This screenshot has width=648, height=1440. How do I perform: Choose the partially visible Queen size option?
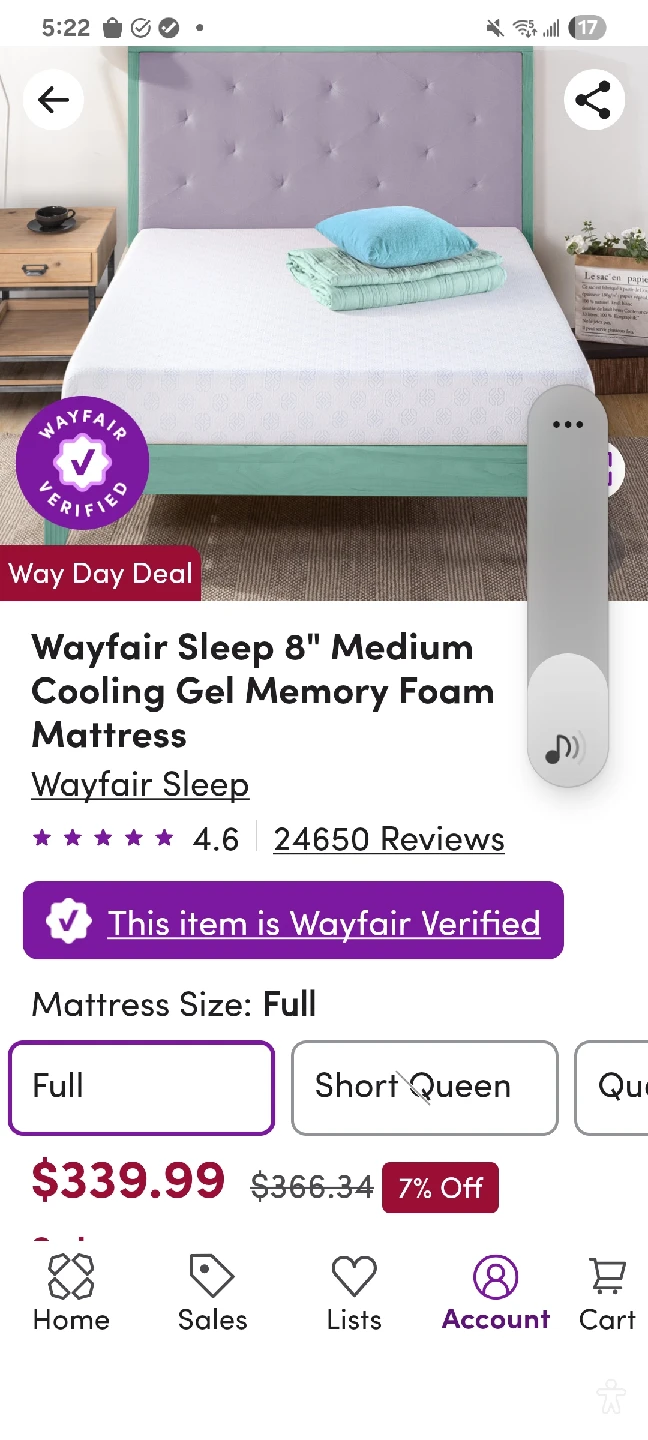612,1087
